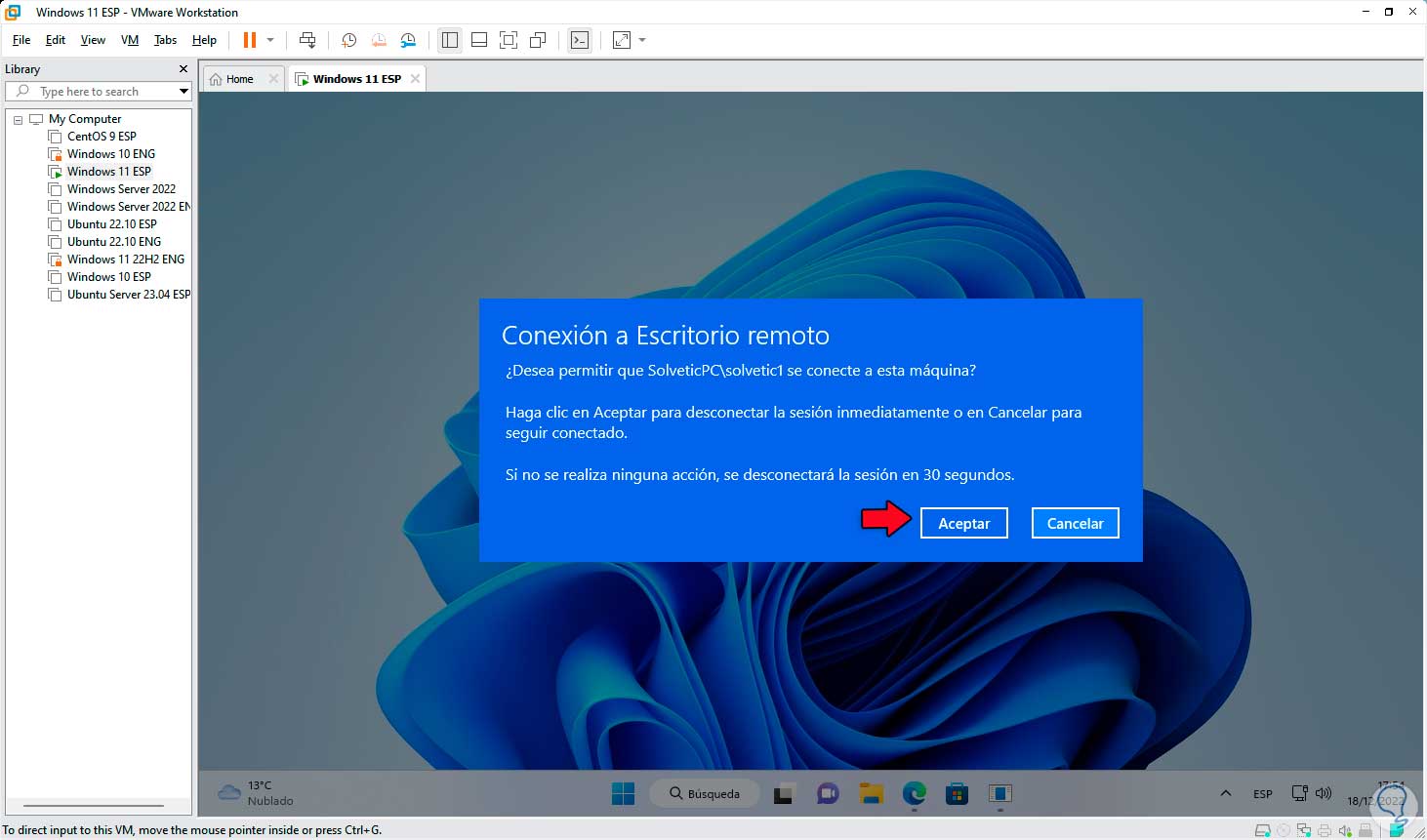Select CentOS 9 ESP in the library
Image resolution: width=1427 pixels, height=840 pixels.
point(102,137)
